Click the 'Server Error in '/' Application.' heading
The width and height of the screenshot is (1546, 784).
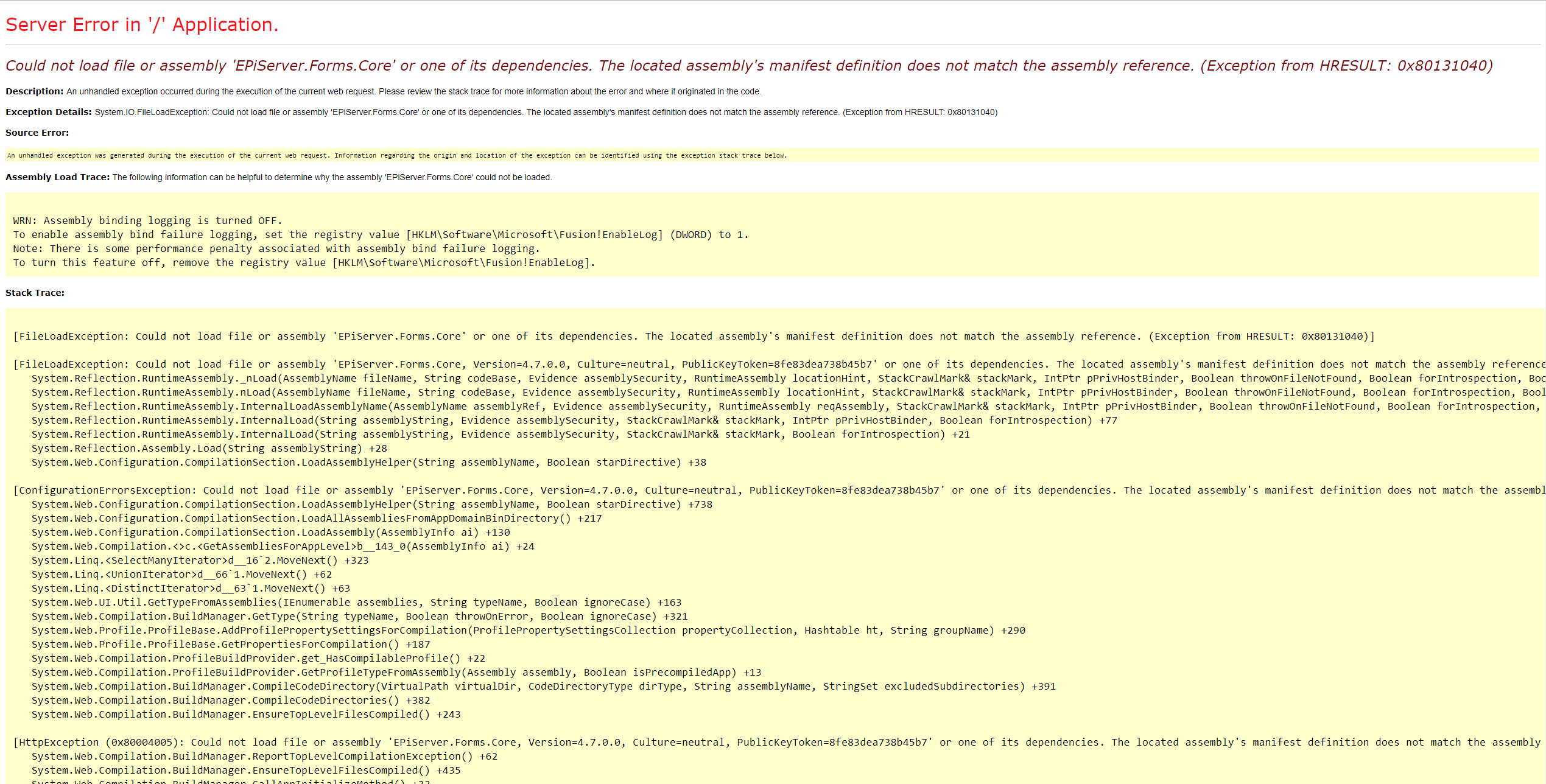tap(142, 25)
